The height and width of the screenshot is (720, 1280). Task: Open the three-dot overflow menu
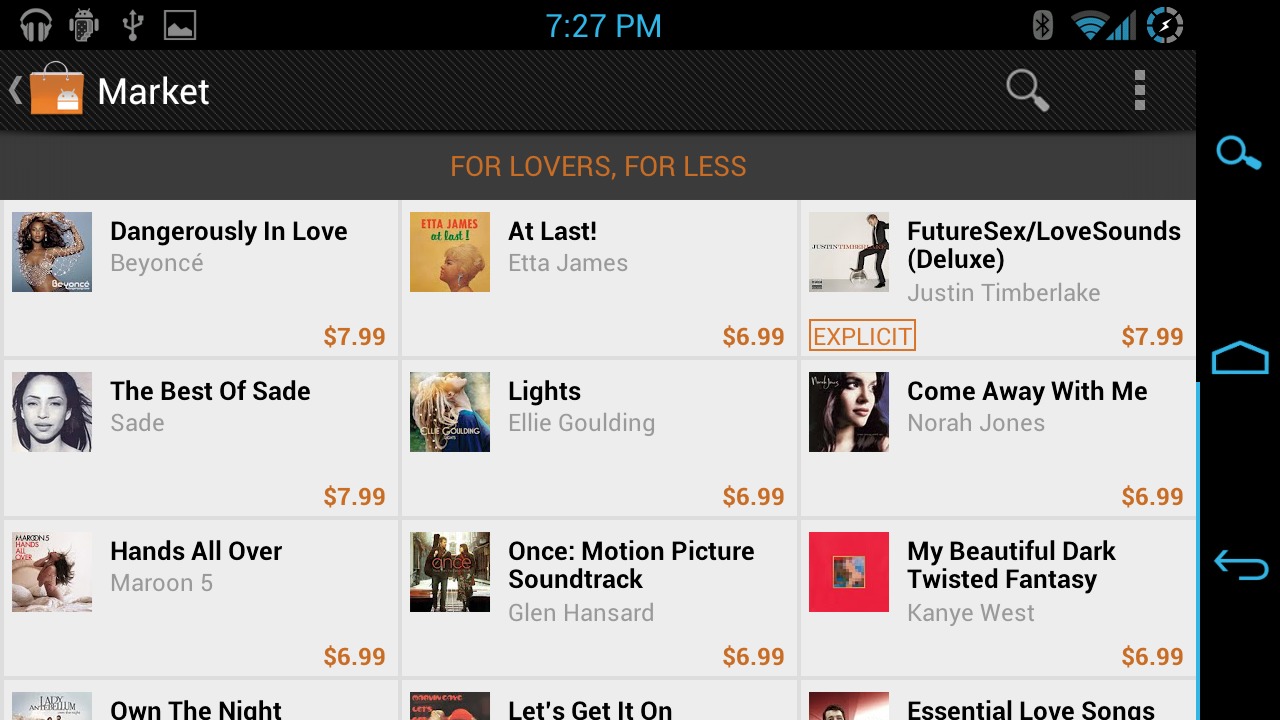1139,90
